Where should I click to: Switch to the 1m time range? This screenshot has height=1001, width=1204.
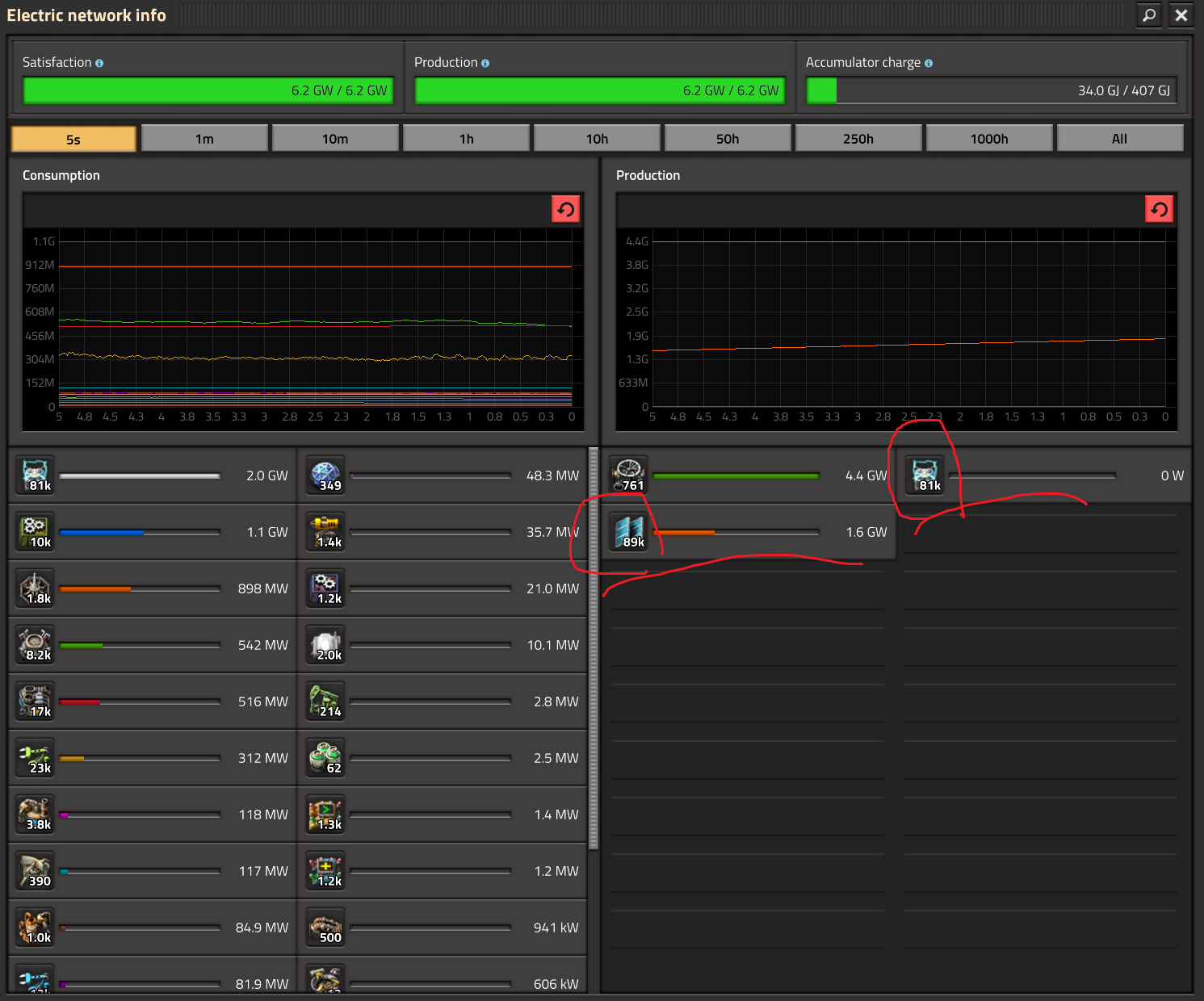tap(204, 139)
